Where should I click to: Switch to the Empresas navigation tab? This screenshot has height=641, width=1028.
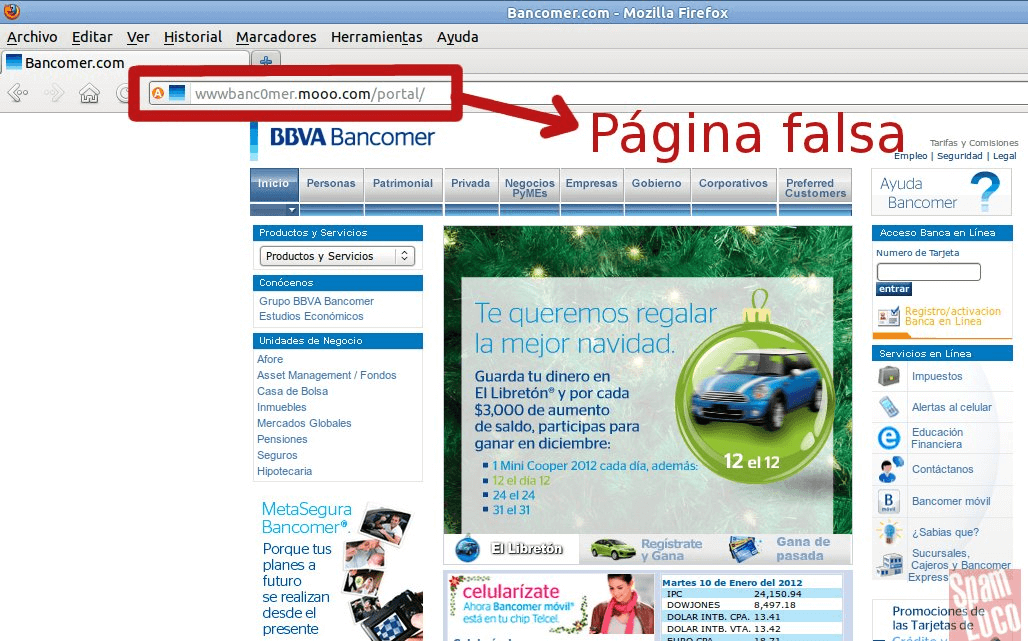pyautogui.click(x=591, y=184)
